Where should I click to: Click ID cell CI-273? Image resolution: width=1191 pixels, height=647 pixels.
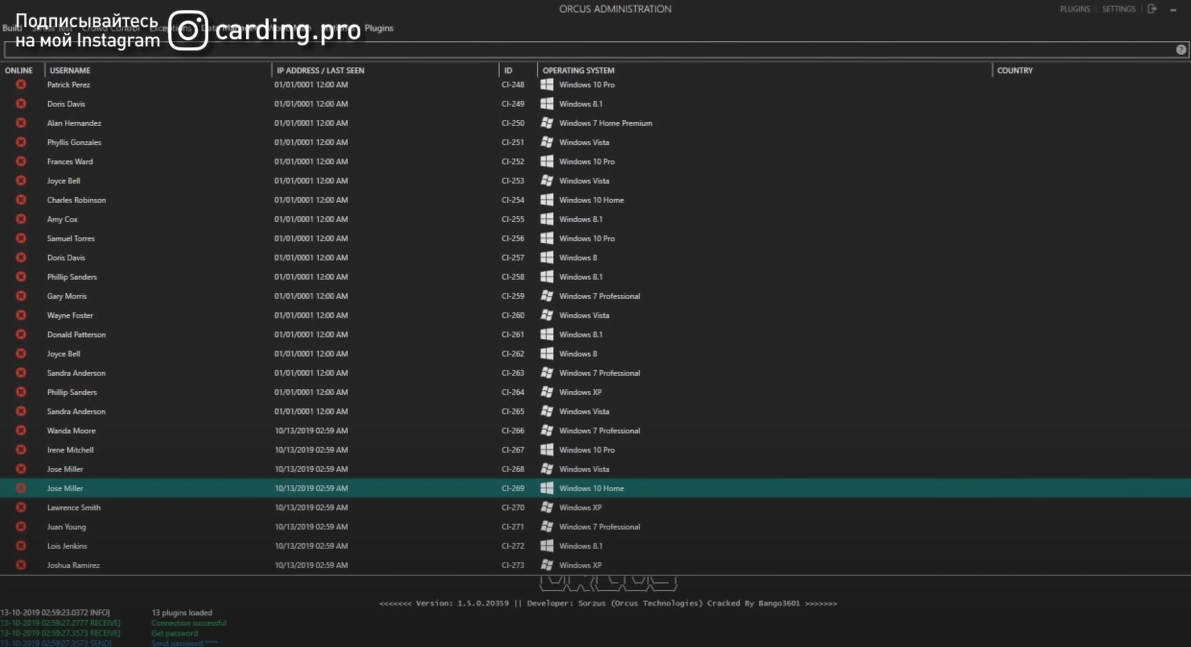[513, 565]
